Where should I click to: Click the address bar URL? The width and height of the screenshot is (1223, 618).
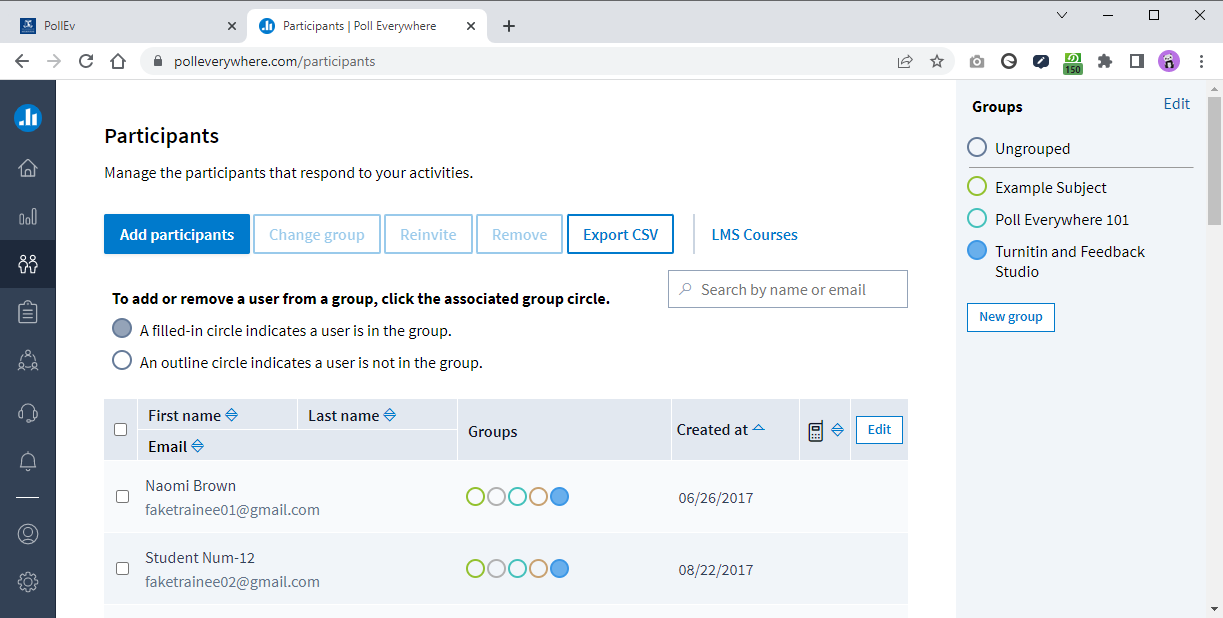(x=275, y=61)
